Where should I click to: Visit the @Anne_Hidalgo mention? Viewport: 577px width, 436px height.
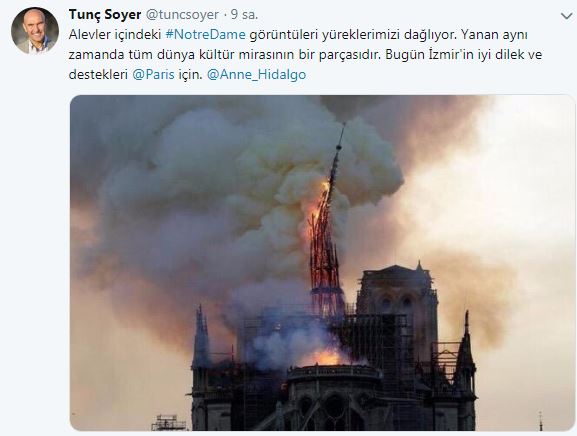pyautogui.click(x=256, y=75)
